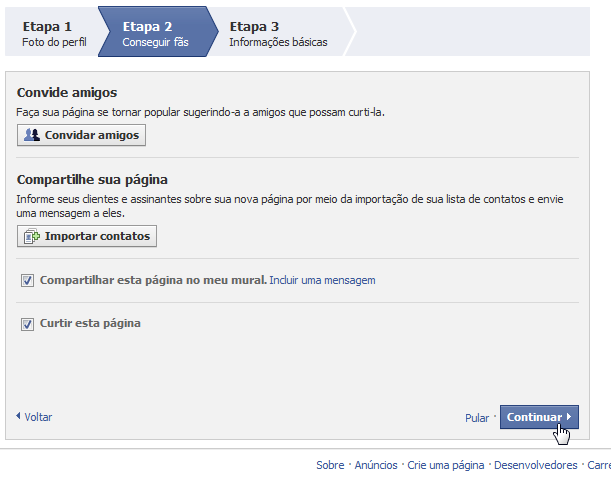Click the Compartilhe sua página heading
Viewport: 611px width, 477px height.
click(x=92, y=180)
